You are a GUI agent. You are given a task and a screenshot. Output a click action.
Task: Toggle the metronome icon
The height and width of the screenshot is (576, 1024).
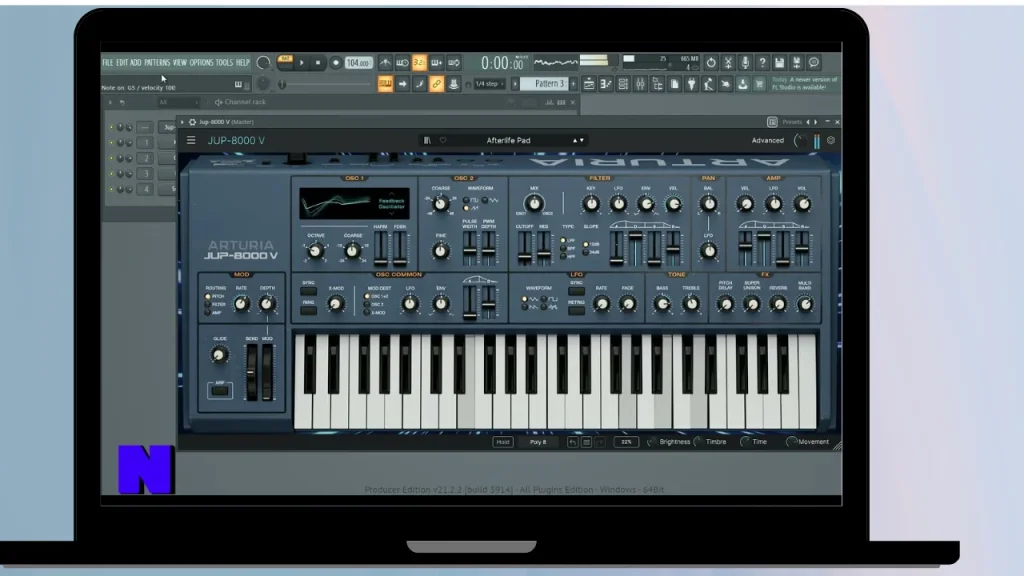tap(385, 63)
